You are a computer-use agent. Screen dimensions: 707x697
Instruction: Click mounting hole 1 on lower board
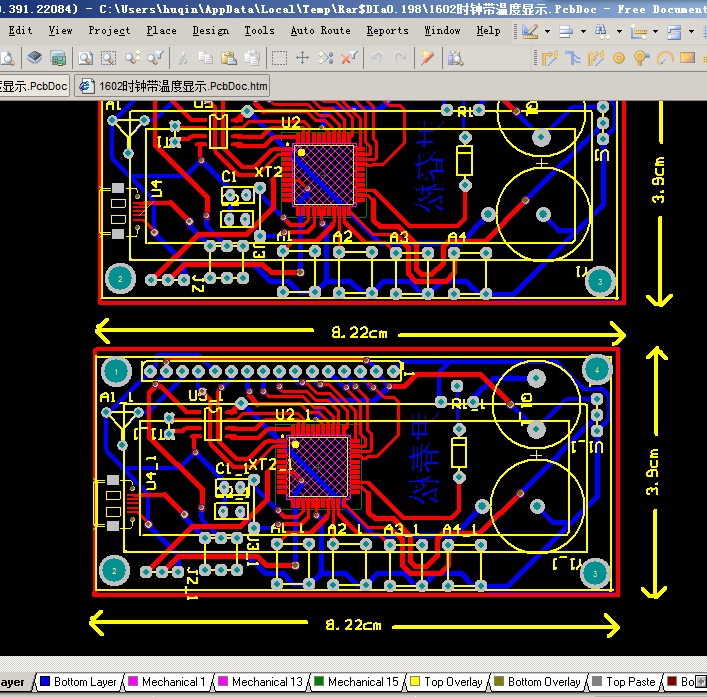pos(116,372)
